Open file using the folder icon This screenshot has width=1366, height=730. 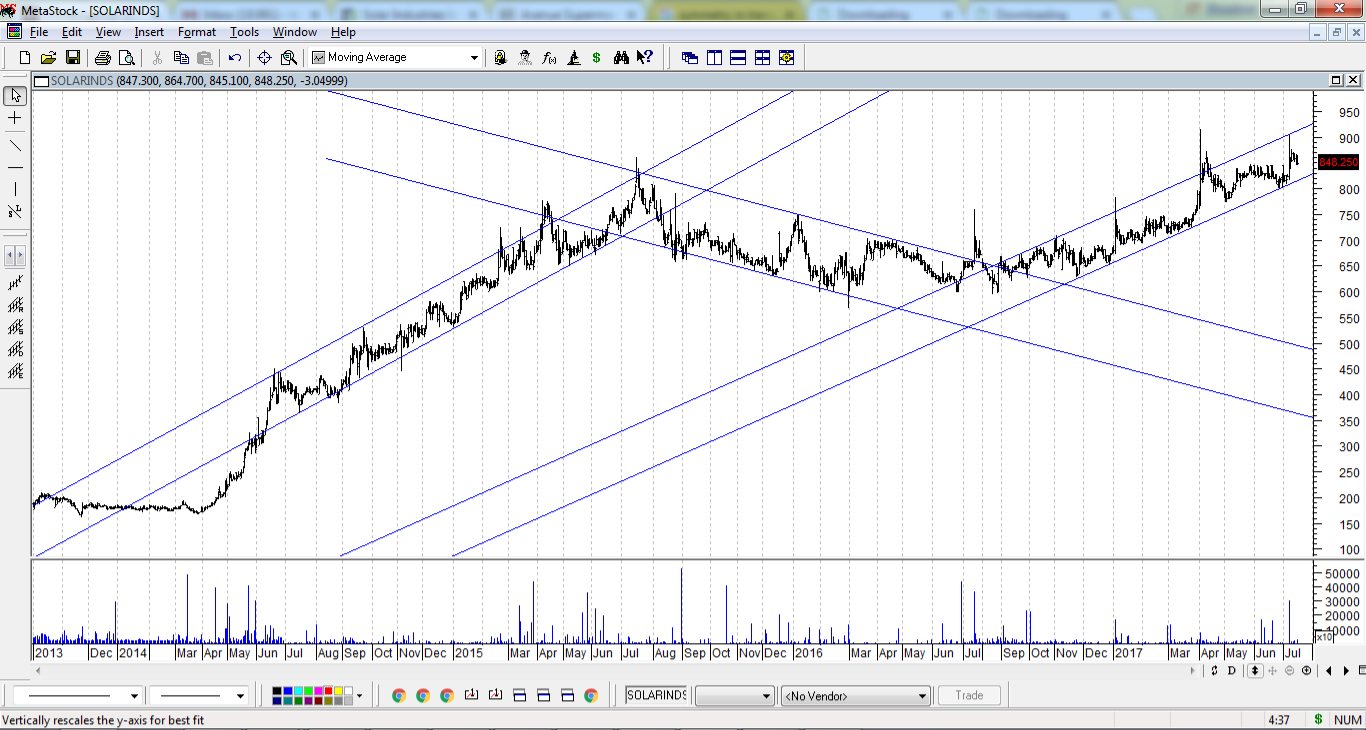[48, 58]
